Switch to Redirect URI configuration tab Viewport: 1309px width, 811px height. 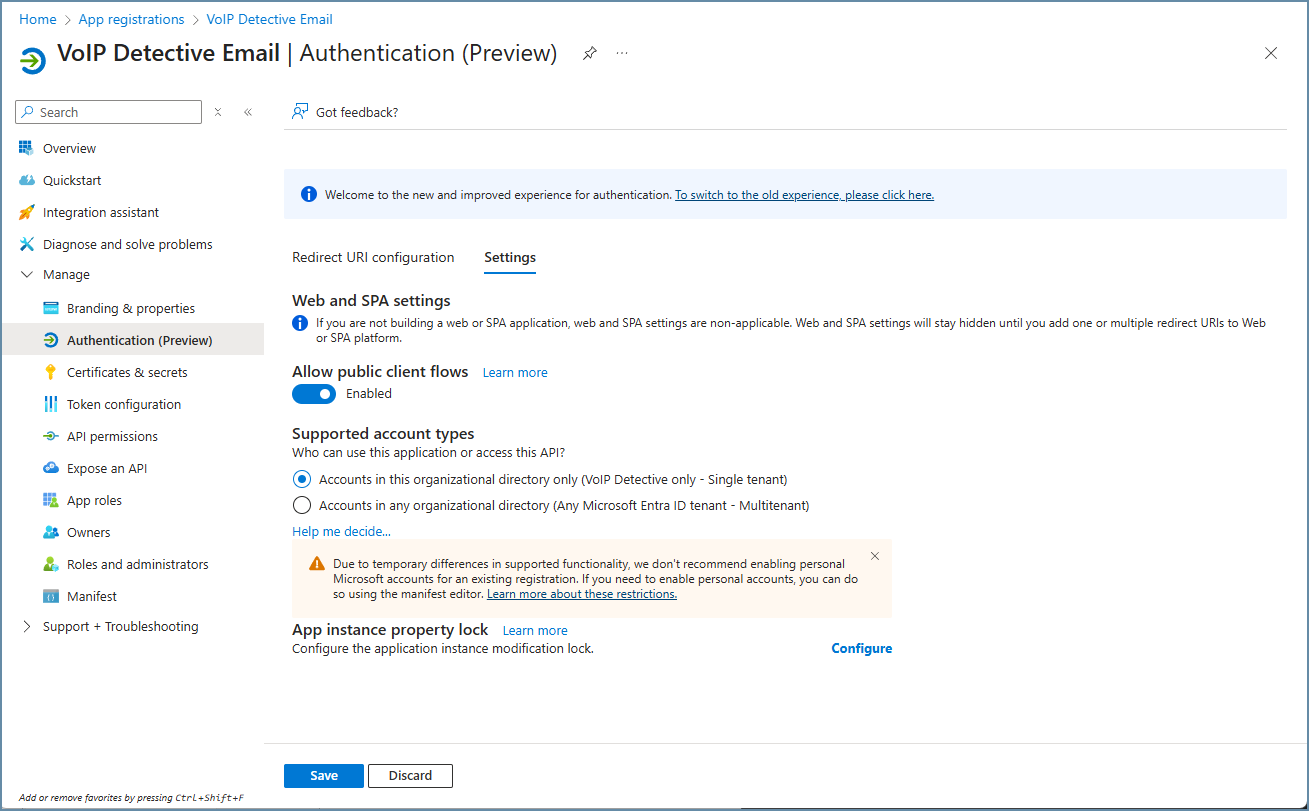pyautogui.click(x=373, y=257)
